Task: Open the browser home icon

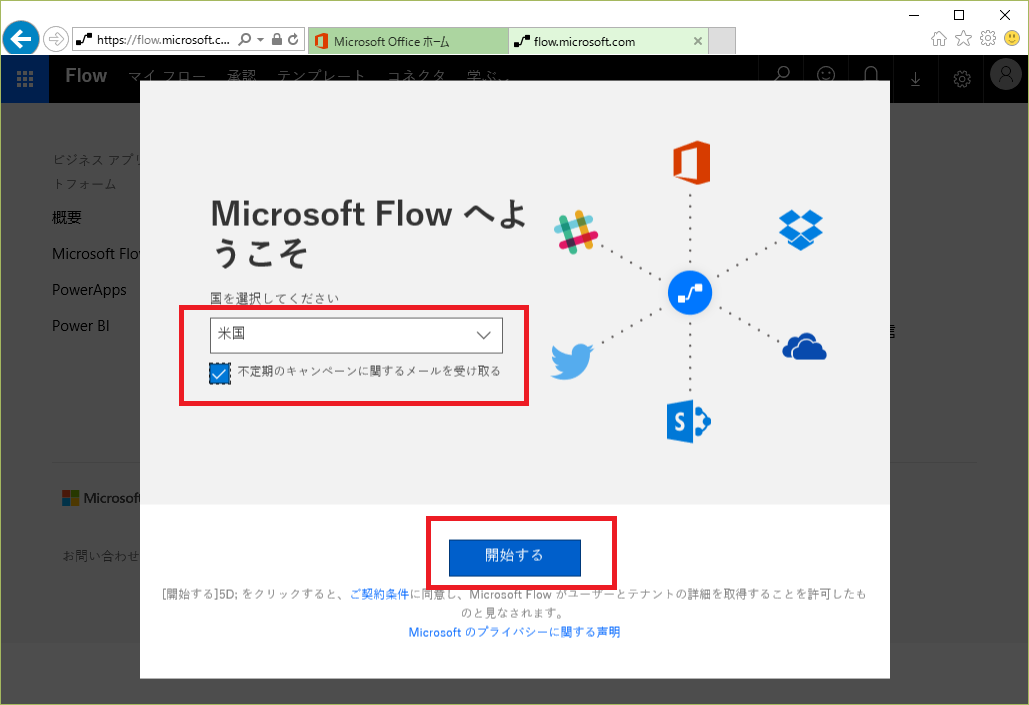Action: pos(939,39)
